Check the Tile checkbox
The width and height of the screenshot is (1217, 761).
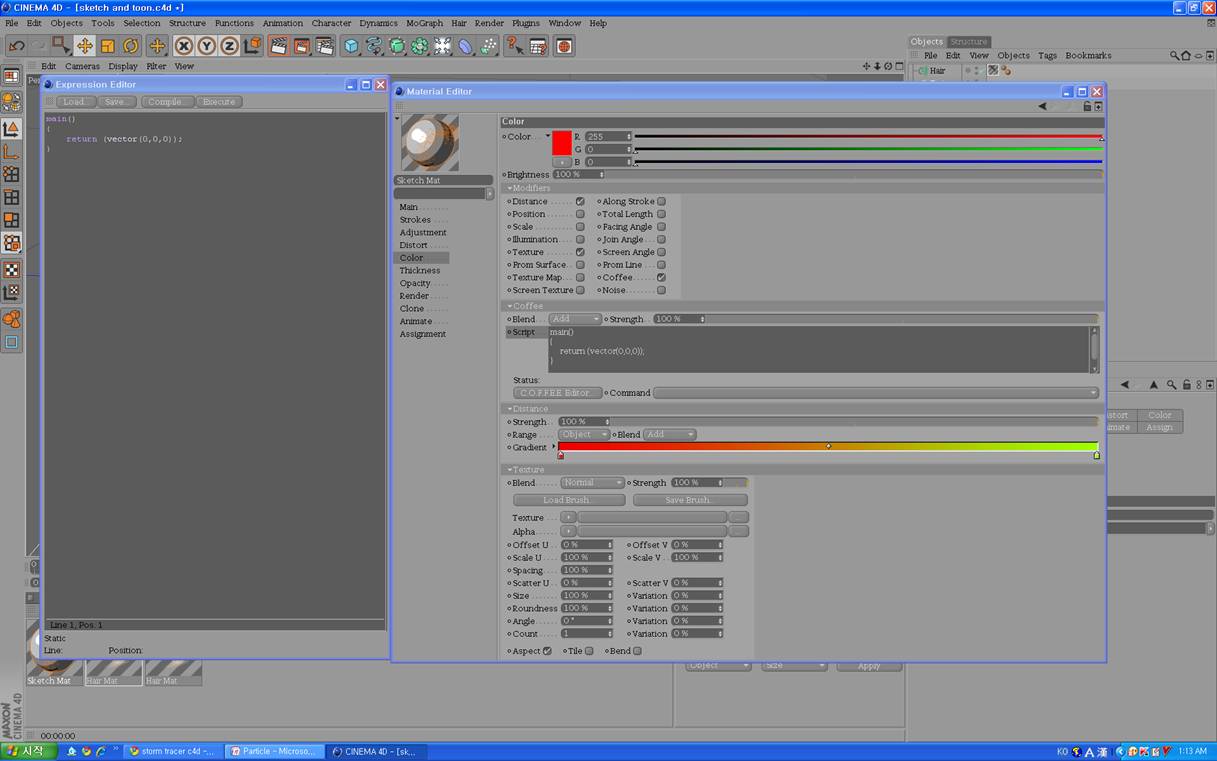589,651
